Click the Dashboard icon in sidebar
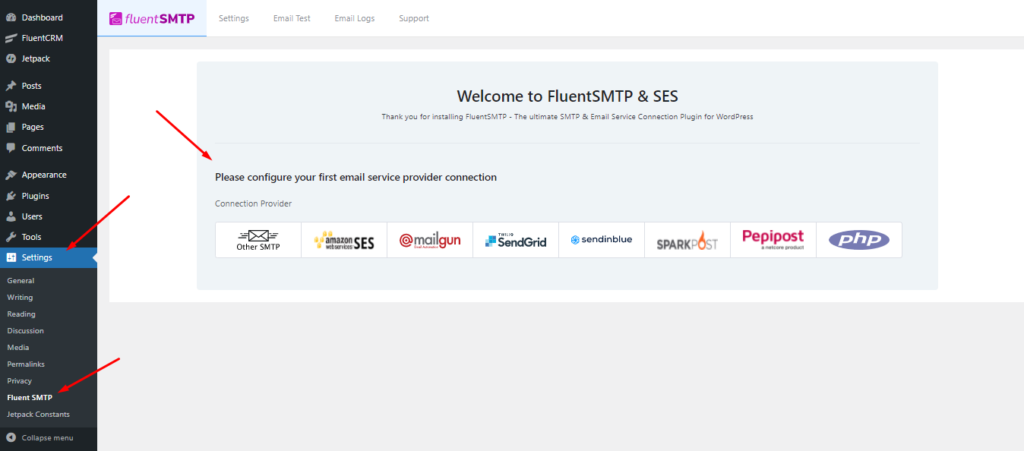The height and width of the screenshot is (451, 1024). click(10, 18)
